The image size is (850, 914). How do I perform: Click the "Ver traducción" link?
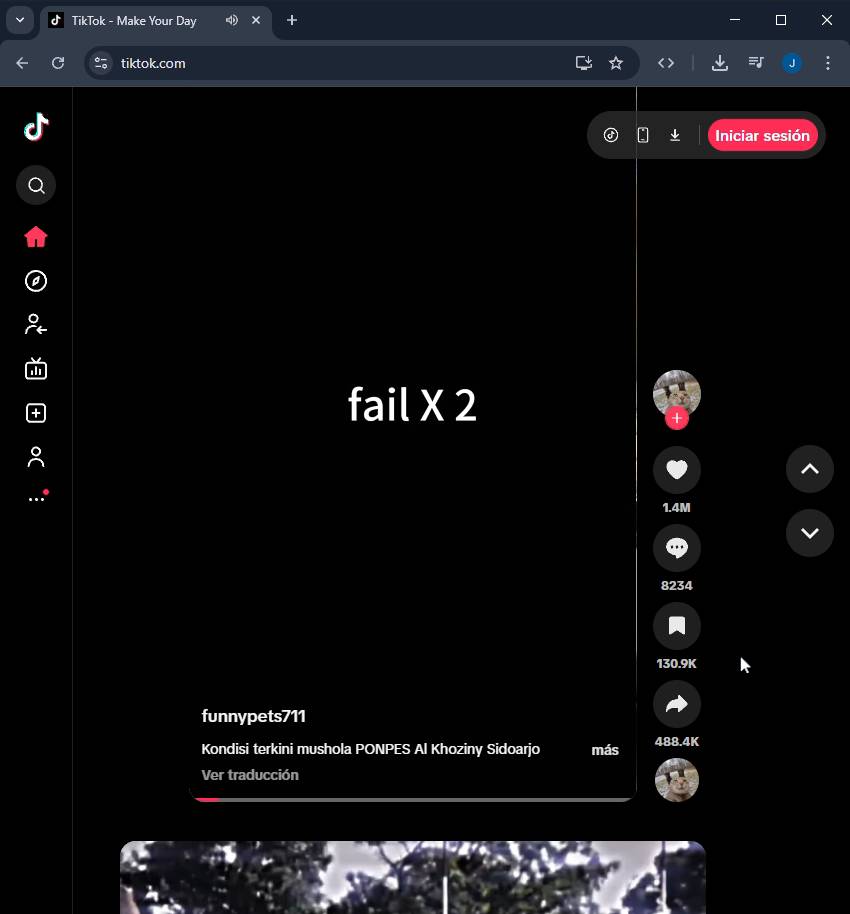click(250, 775)
